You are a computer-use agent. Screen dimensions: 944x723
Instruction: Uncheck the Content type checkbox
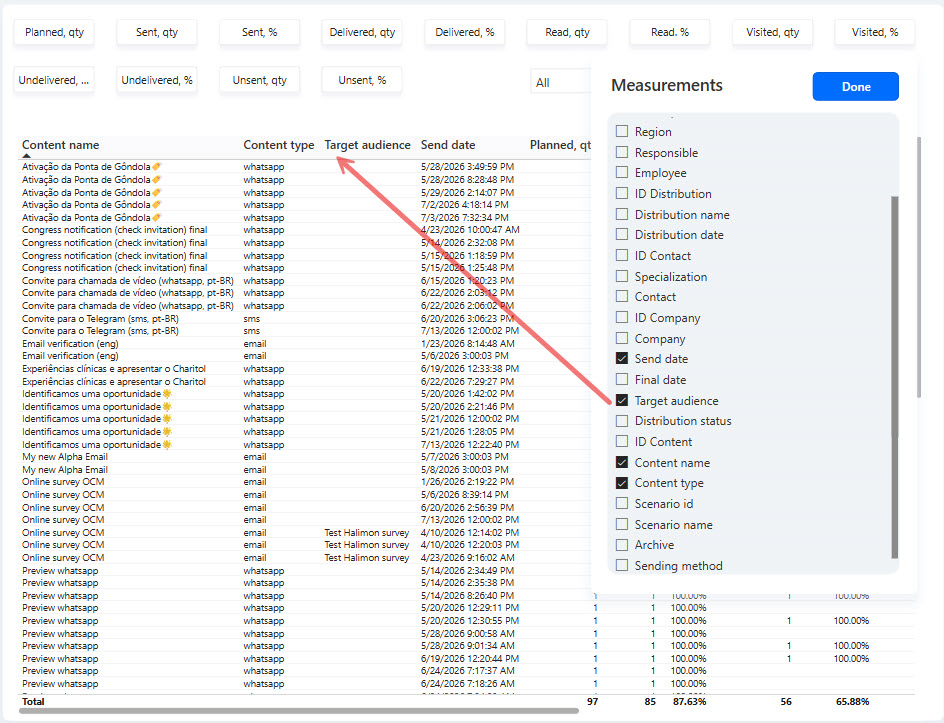(622, 483)
